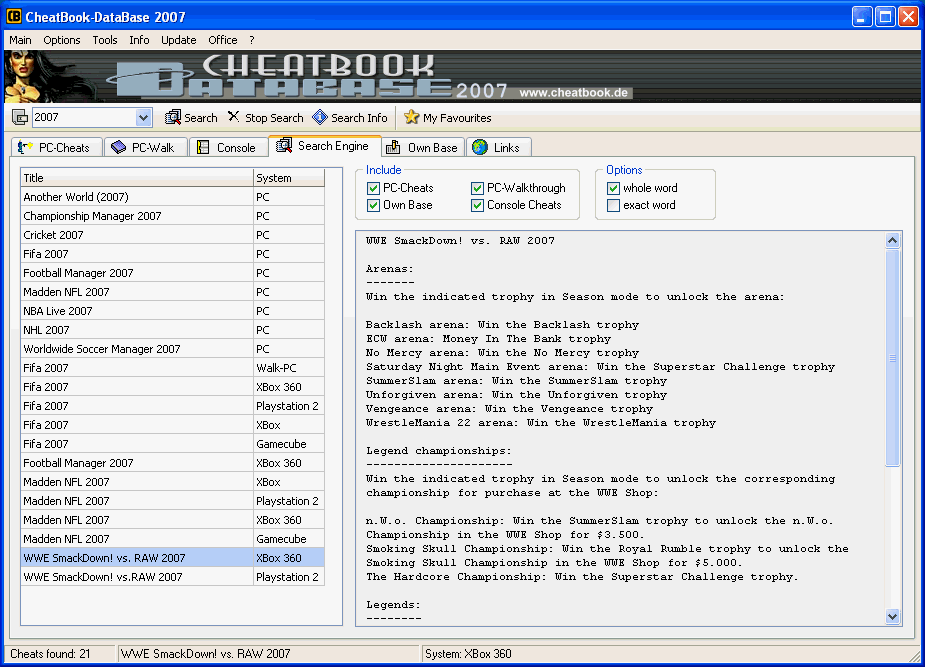
Task: Click the Links globe icon
Action: click(x=480, y=147)
